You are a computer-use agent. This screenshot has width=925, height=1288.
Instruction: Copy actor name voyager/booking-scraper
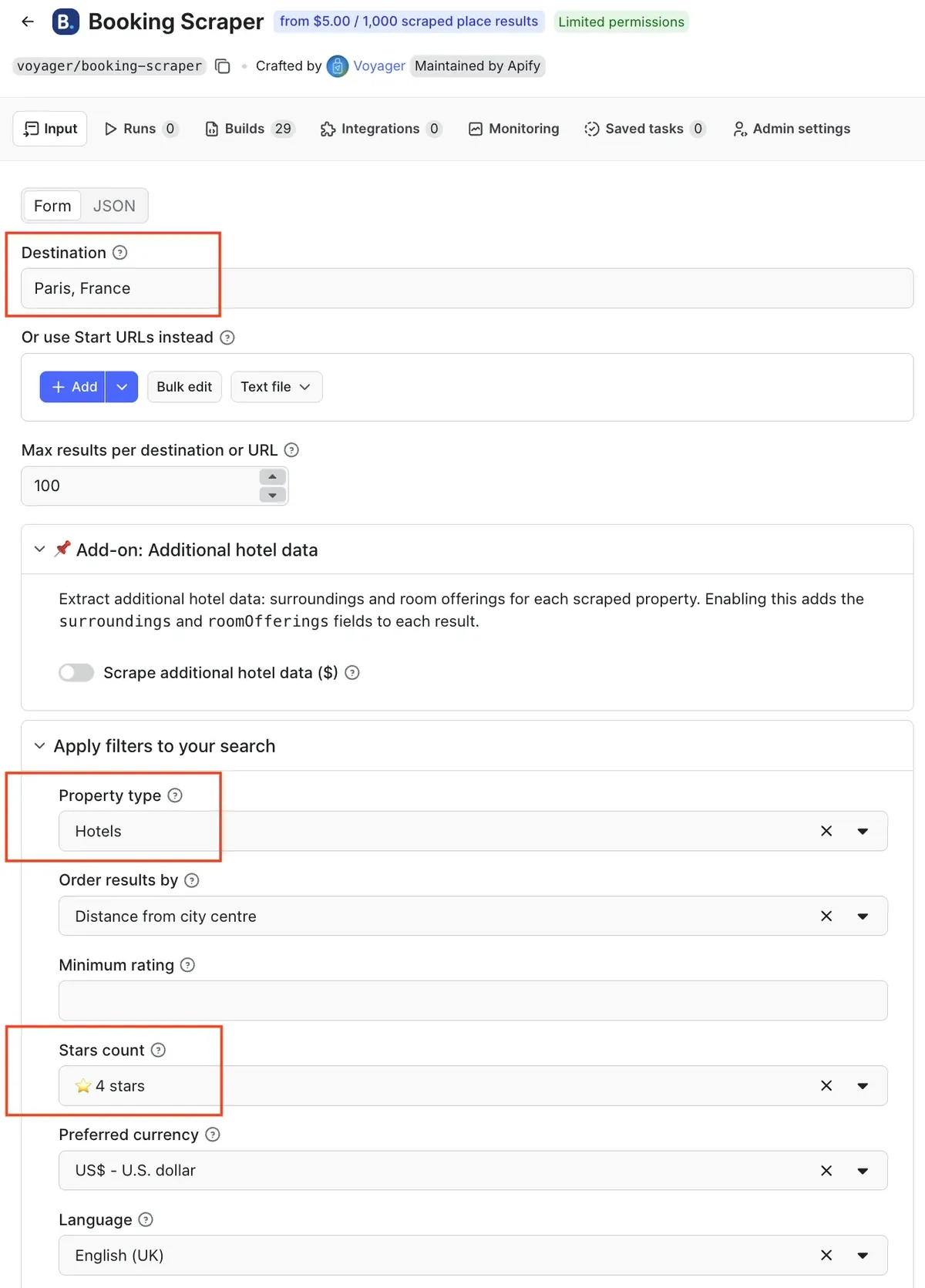click(x=223, y=66)
